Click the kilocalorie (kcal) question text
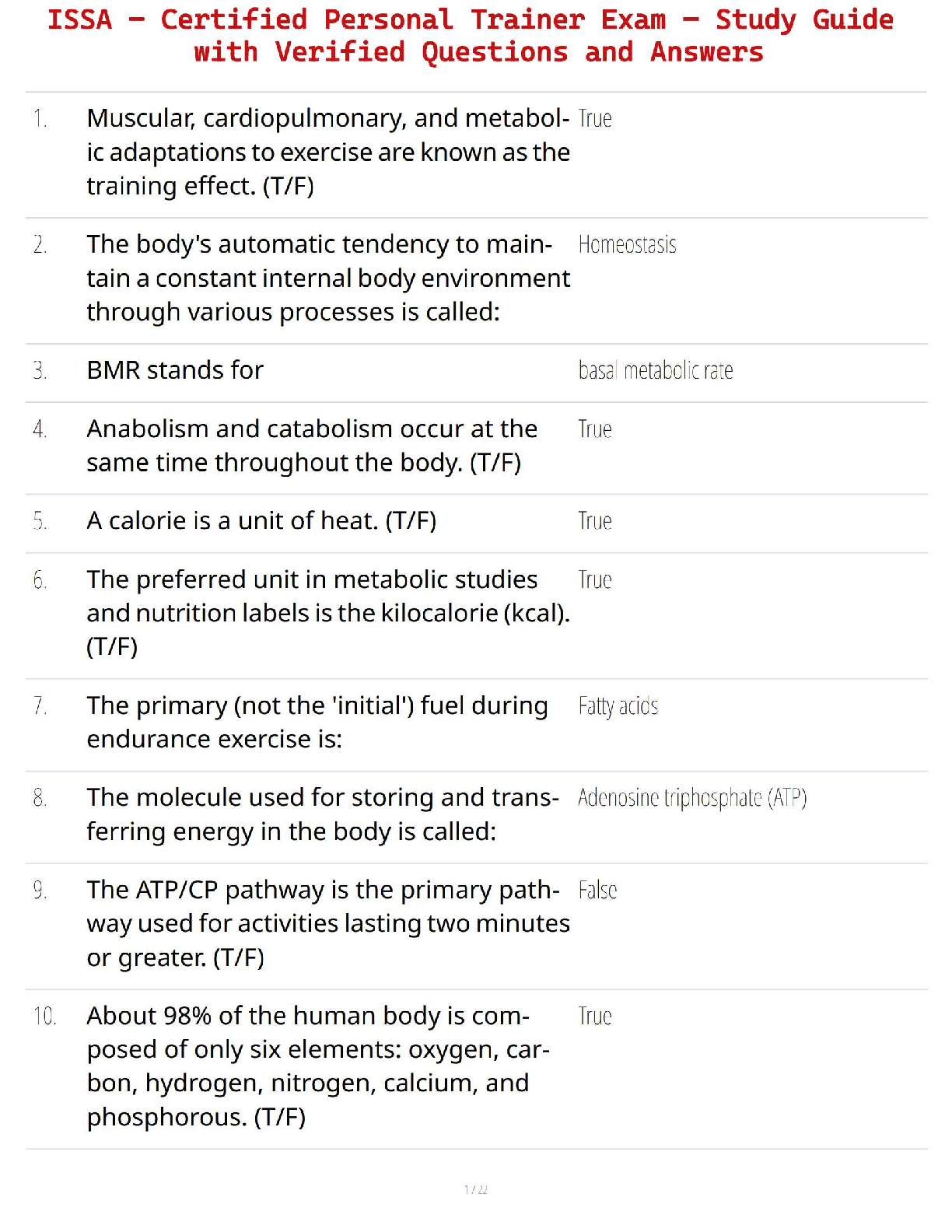The height and width of the screenshot is (1232, 952). click(327, 613)
